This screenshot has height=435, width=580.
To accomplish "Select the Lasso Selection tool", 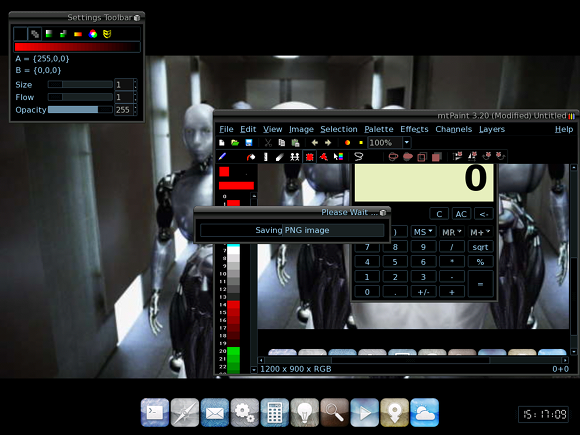I will point(358,157).
